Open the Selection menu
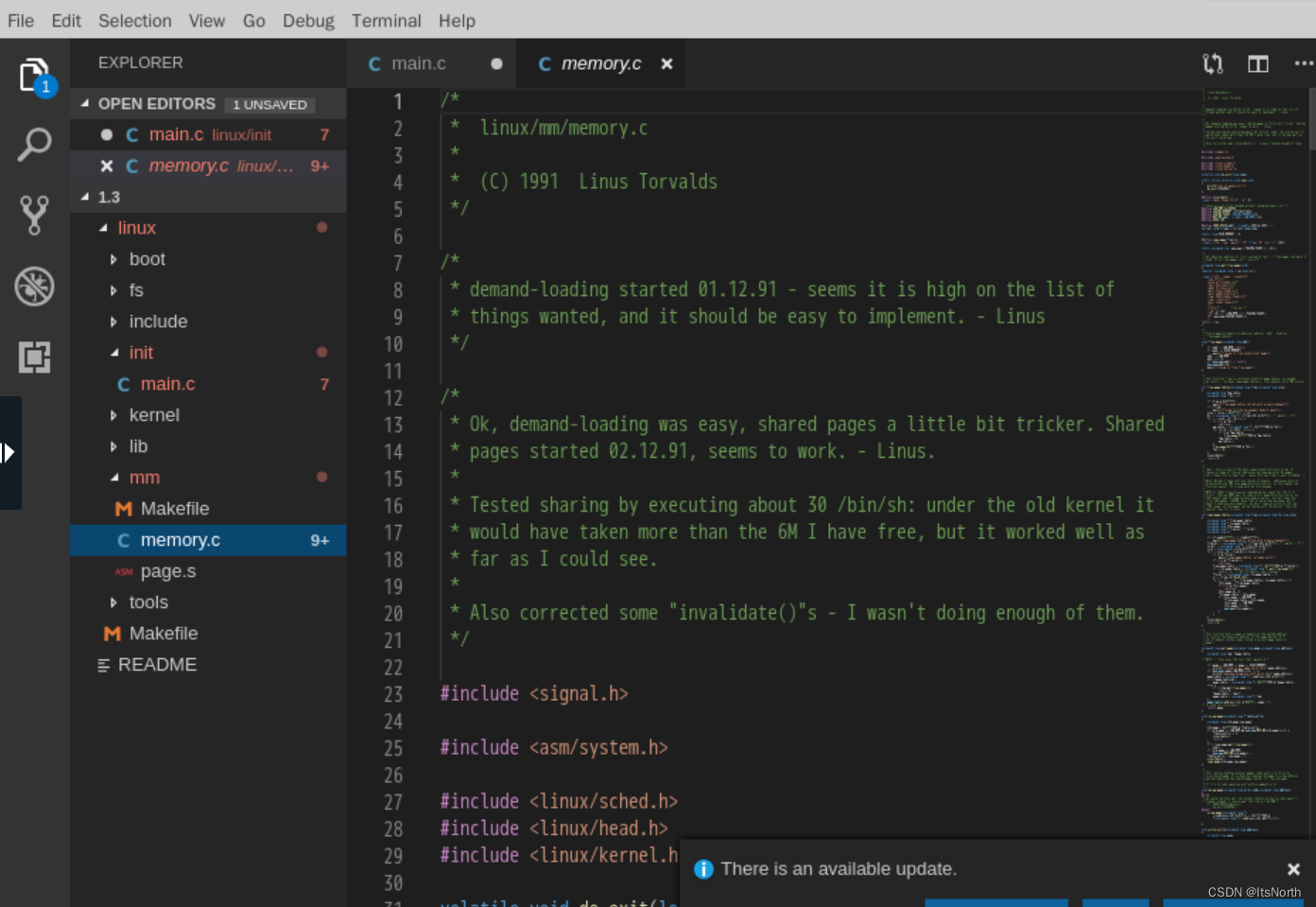 pos(135,20)
